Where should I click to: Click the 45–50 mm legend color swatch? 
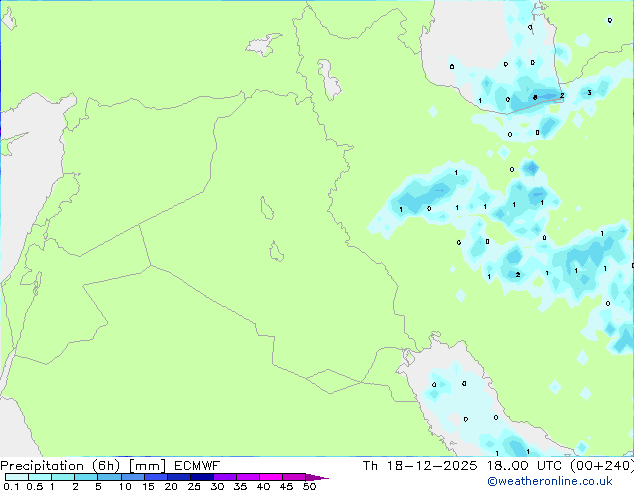tap(294, 477)
